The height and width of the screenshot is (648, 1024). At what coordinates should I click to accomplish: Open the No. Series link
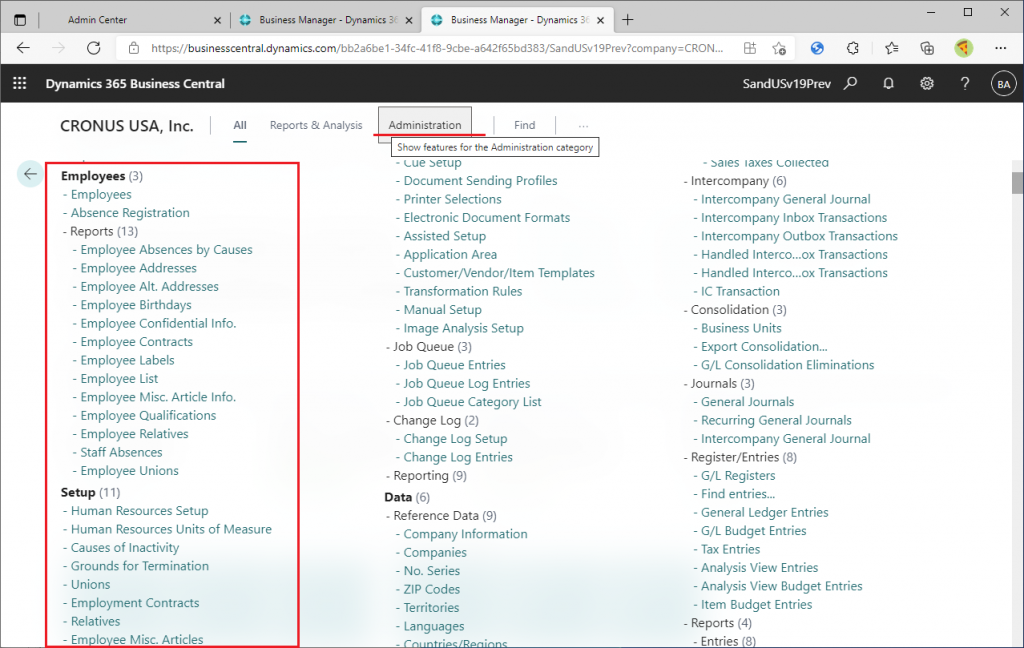(432, 570)
